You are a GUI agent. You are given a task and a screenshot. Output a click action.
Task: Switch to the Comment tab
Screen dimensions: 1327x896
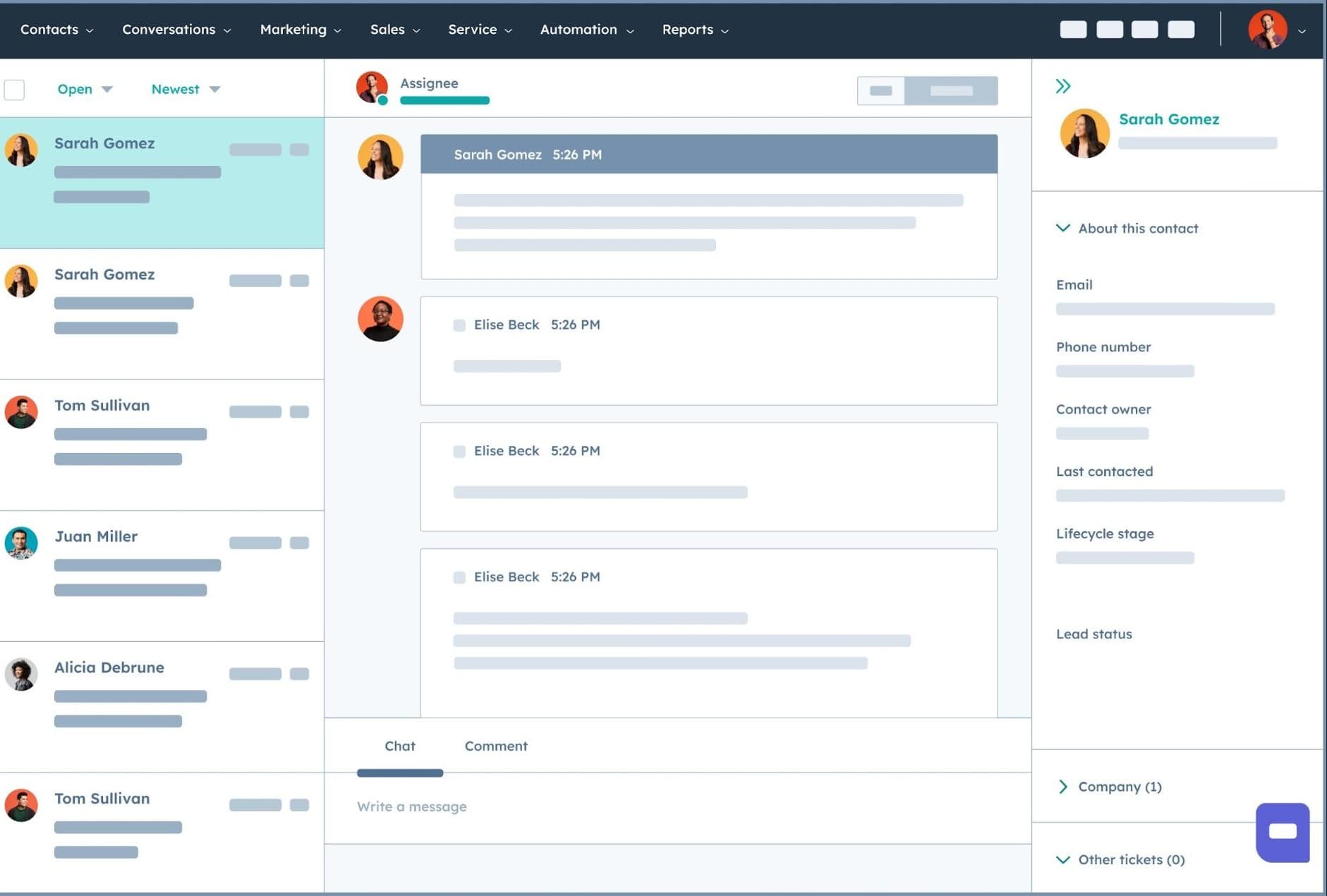point(496,746)
